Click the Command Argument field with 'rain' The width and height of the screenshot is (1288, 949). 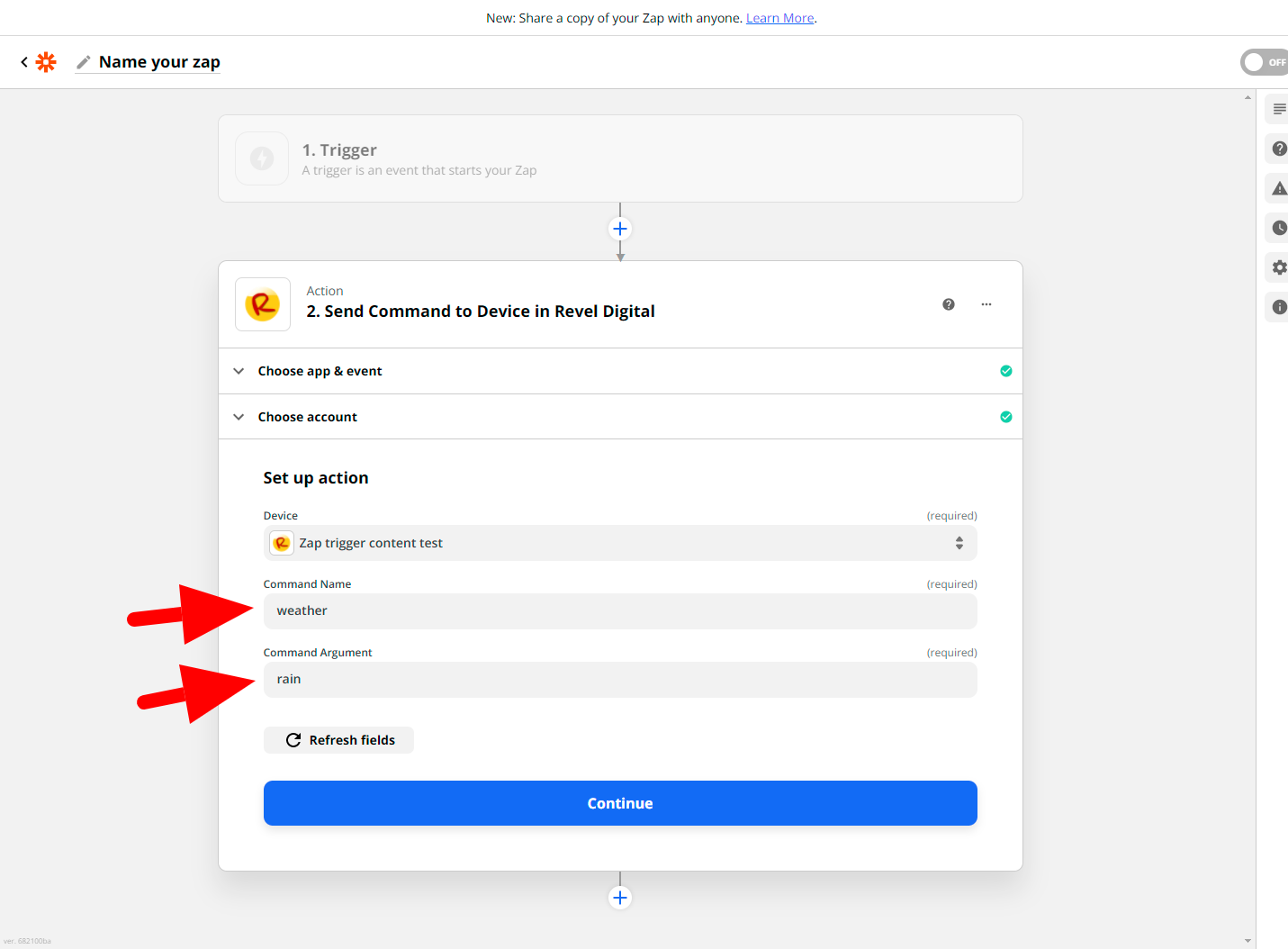[x=620, y=680]
